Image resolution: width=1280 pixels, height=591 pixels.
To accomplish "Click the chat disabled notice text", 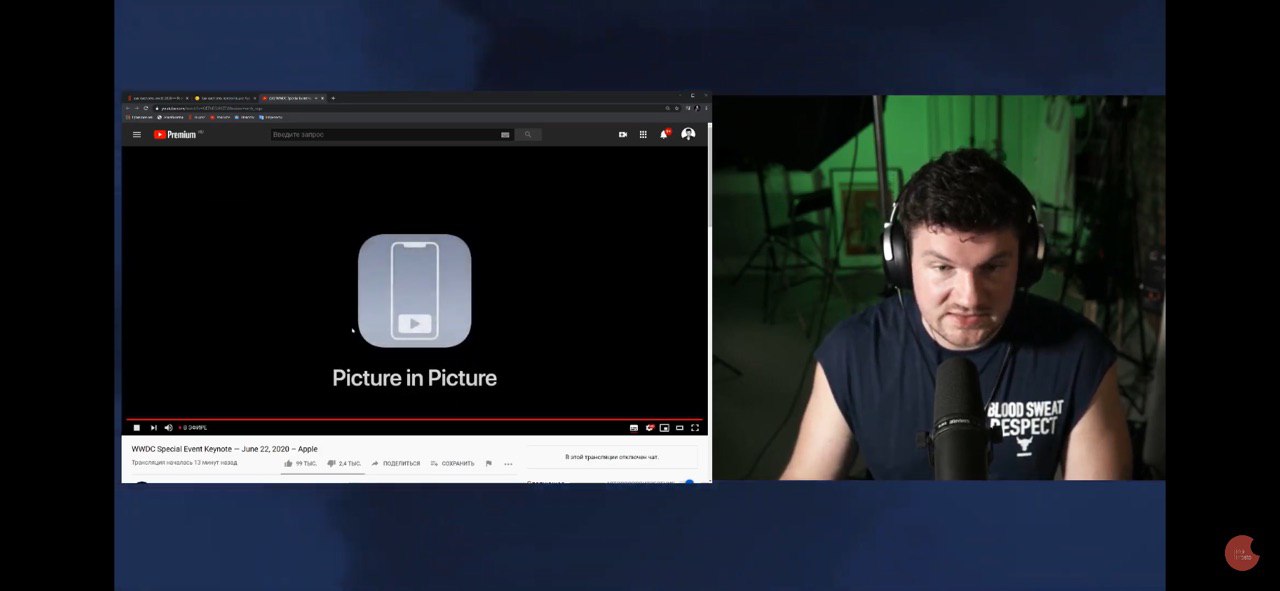I will [x=612, y=457].
